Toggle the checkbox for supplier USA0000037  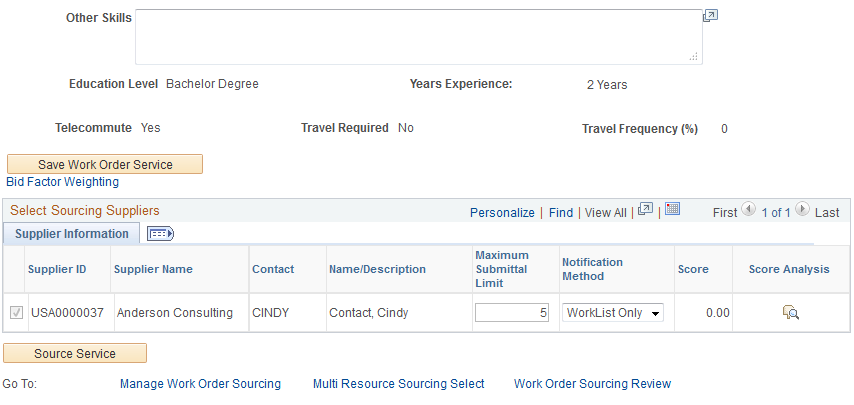pyautogui.click(x=16, y=313)
